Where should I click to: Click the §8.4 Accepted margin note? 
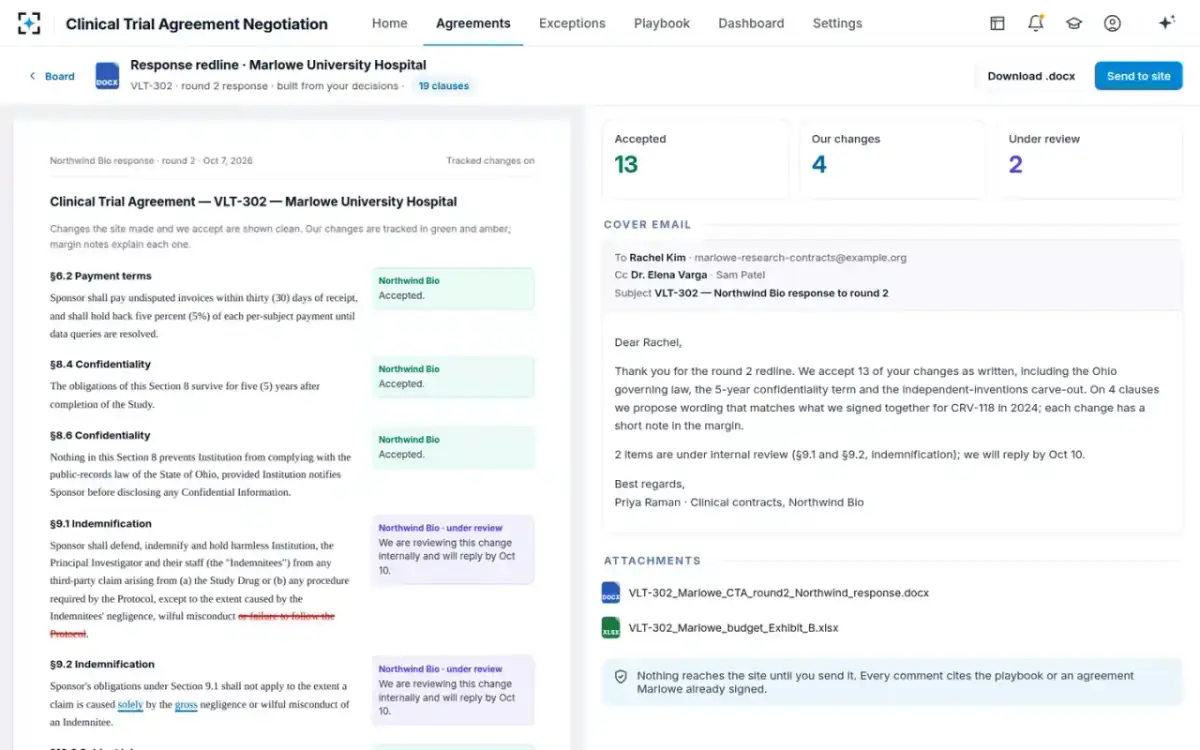(453, 377)
